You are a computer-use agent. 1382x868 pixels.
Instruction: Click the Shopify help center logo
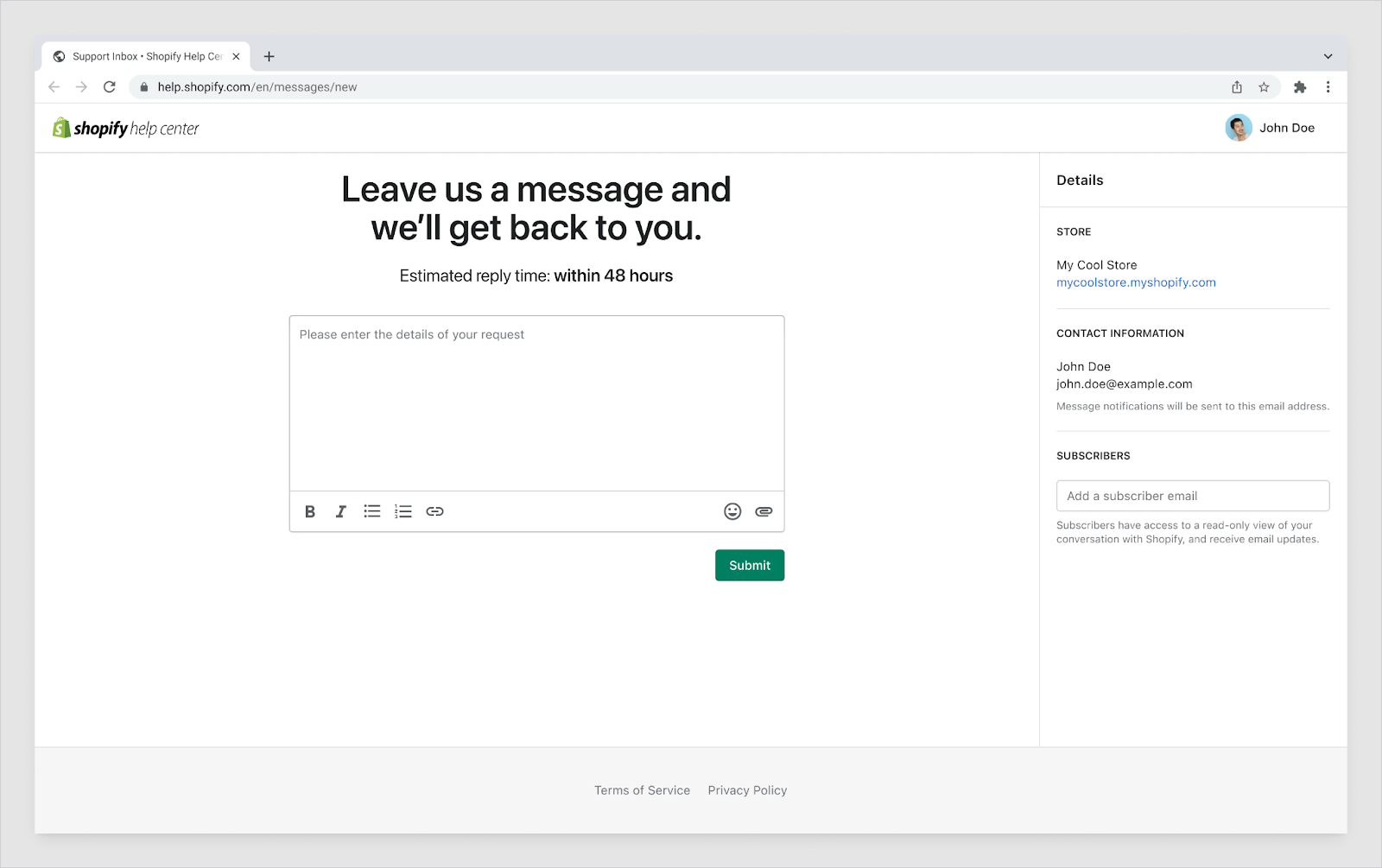pyautogui.click(x=126, y=128)
